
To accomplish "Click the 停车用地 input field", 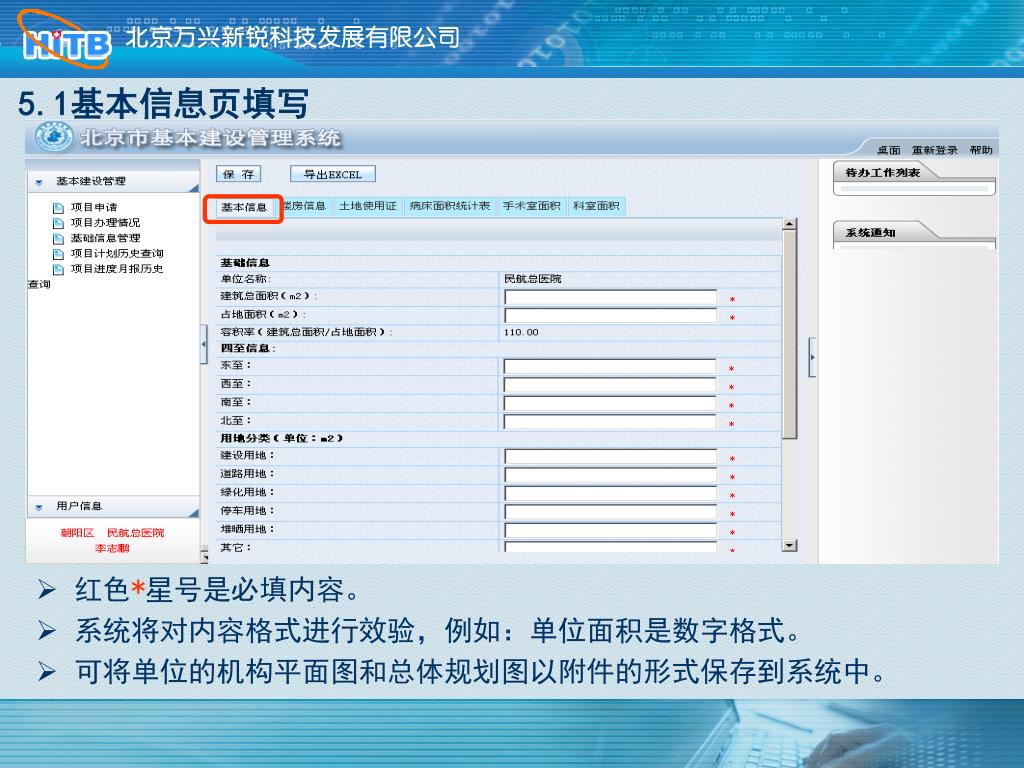I will [610, 512].
